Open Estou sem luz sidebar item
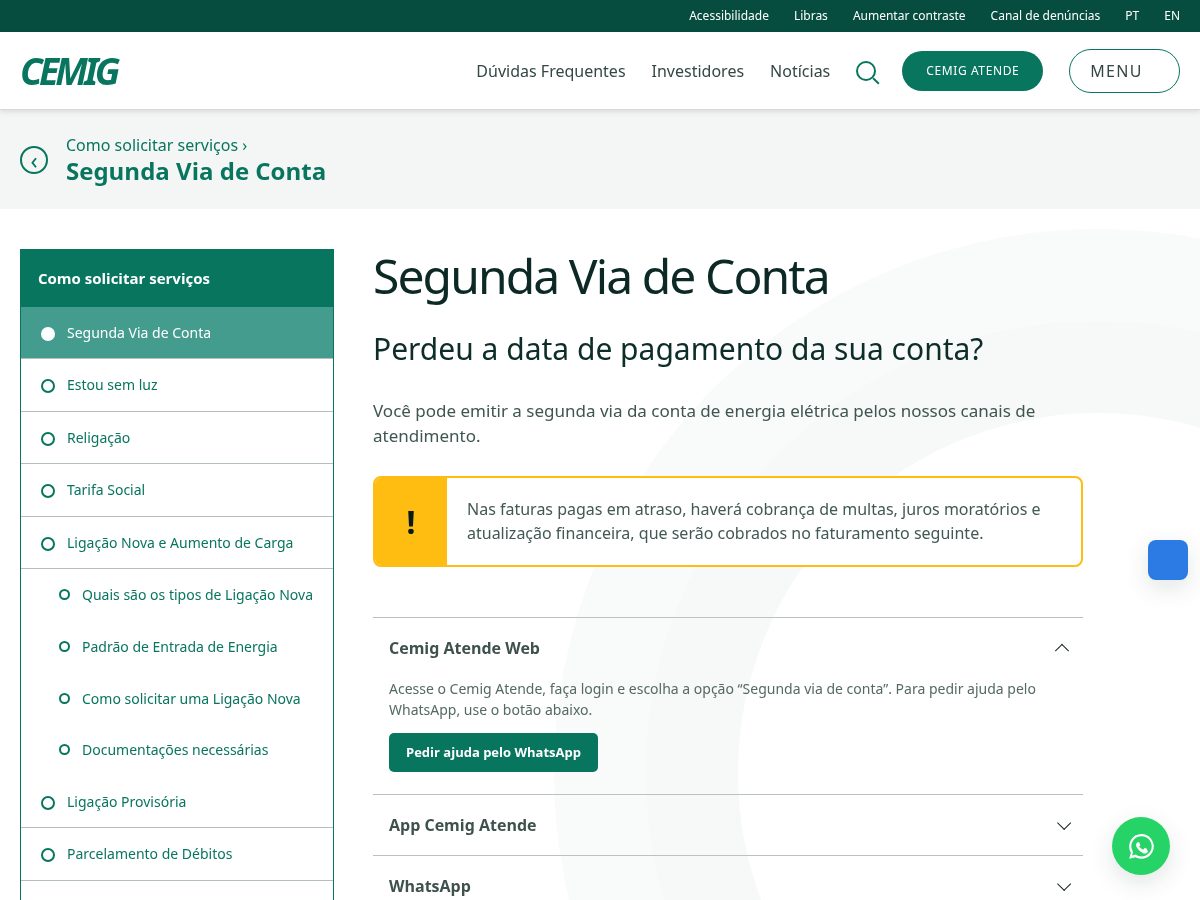This screenshot has width=1200, height=900. [x=177, y=385]
